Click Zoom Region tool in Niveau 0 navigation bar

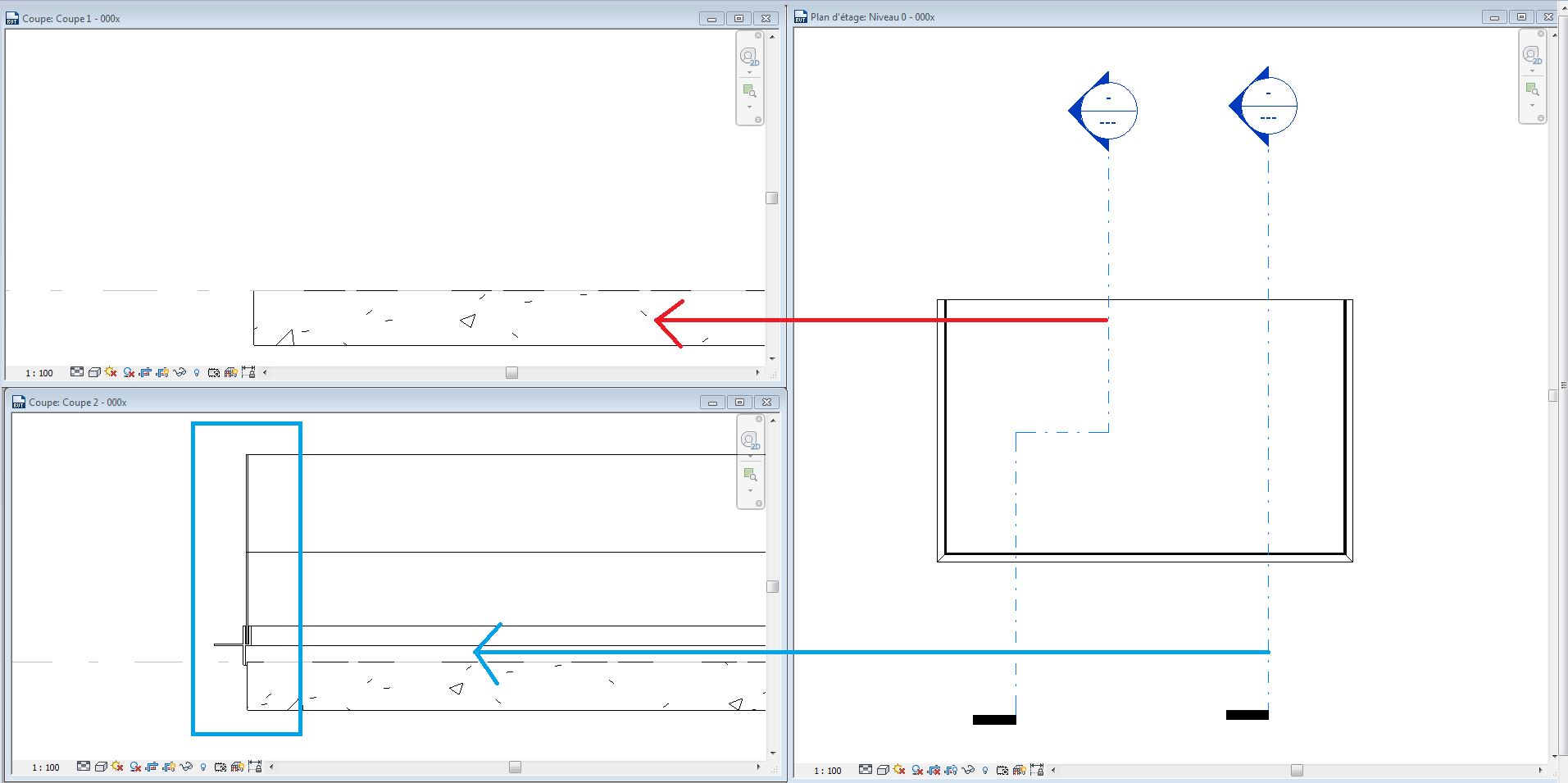tap(1531, 89)
